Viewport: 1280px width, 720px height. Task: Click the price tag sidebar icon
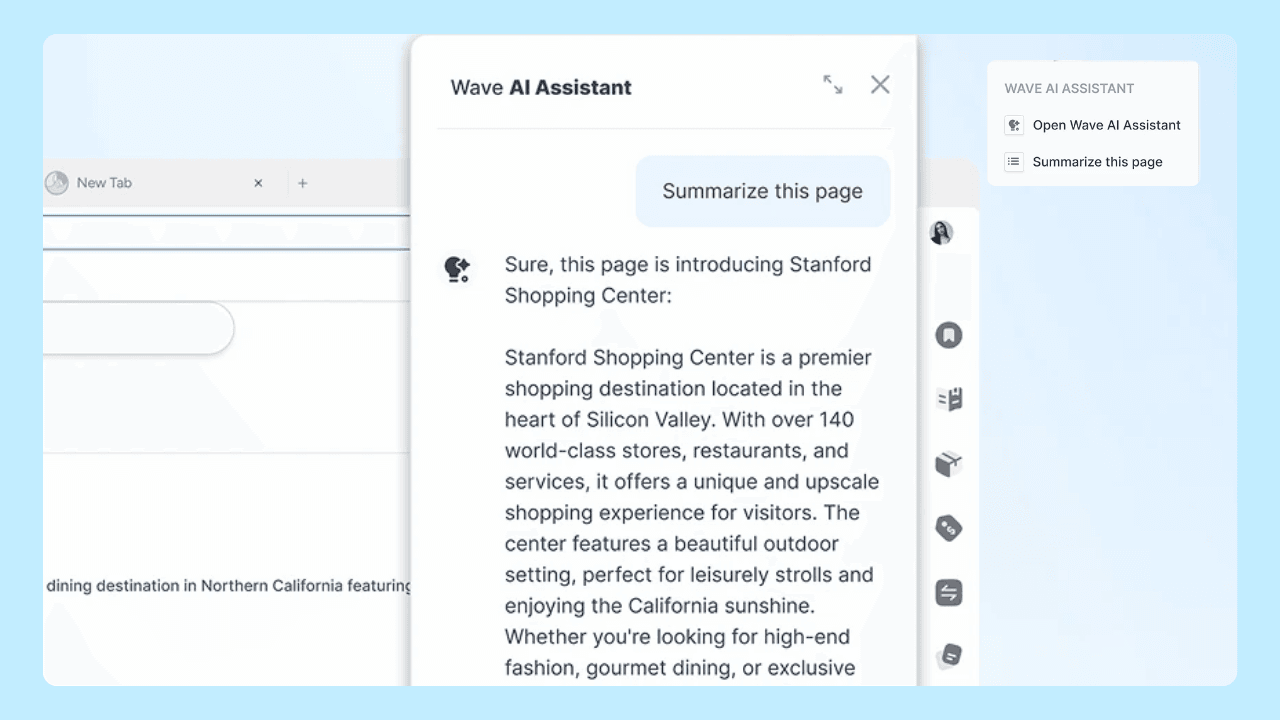pyautogui.click(x=949, y=528)
